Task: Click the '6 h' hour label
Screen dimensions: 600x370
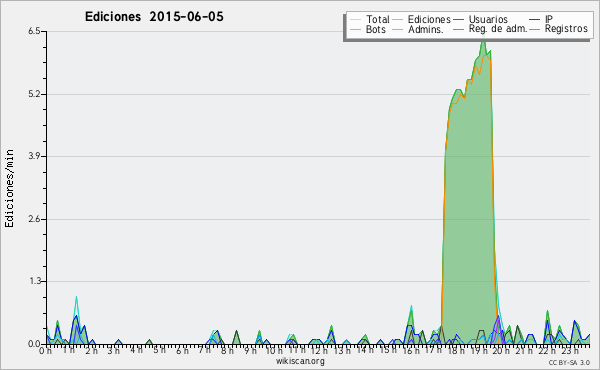Action: pyautogui.click(x=182, y=351)
